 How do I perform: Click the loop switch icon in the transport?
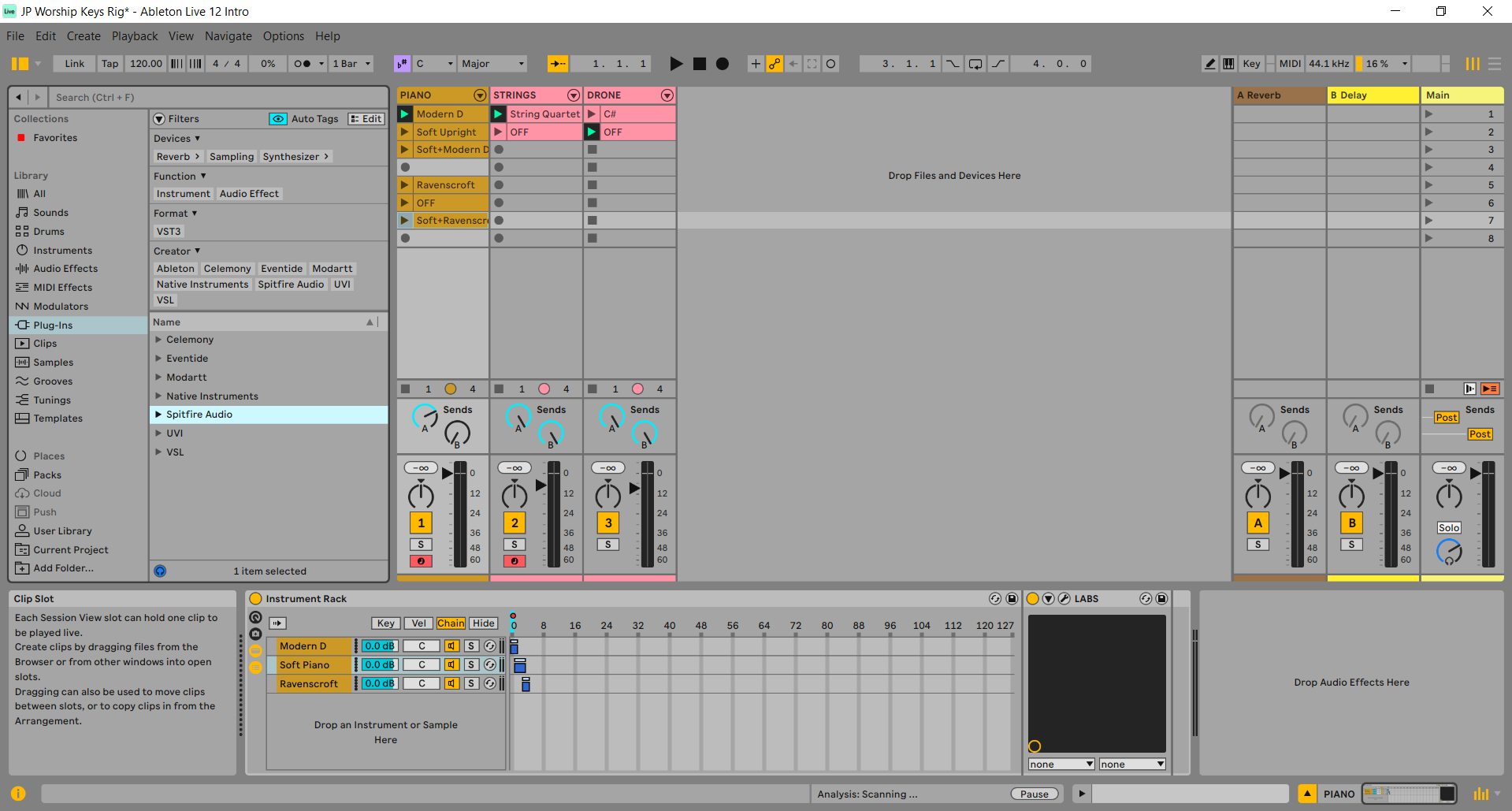click(x=975, y=64)
